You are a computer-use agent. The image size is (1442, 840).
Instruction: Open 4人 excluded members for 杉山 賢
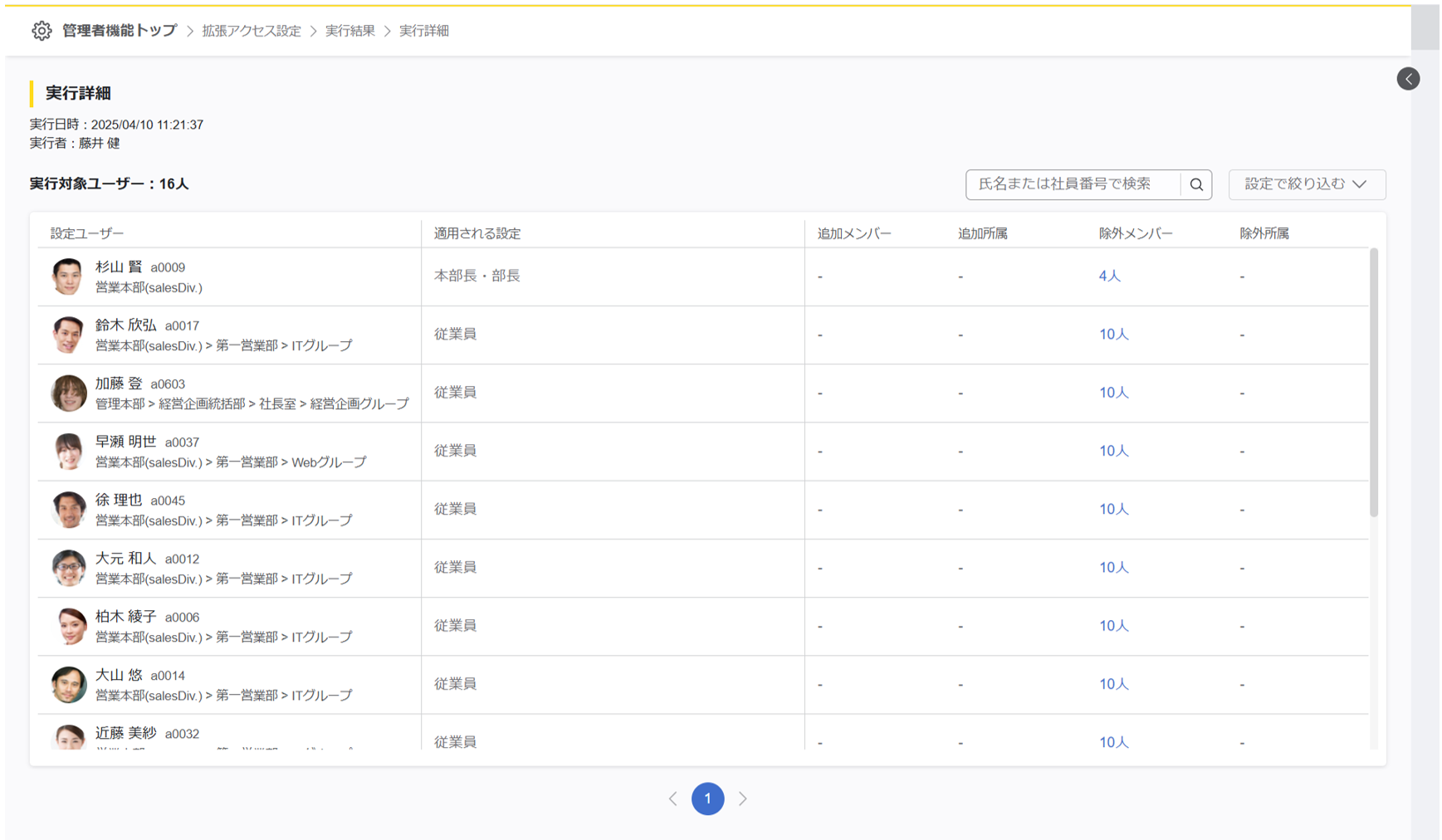[1110, 276]
